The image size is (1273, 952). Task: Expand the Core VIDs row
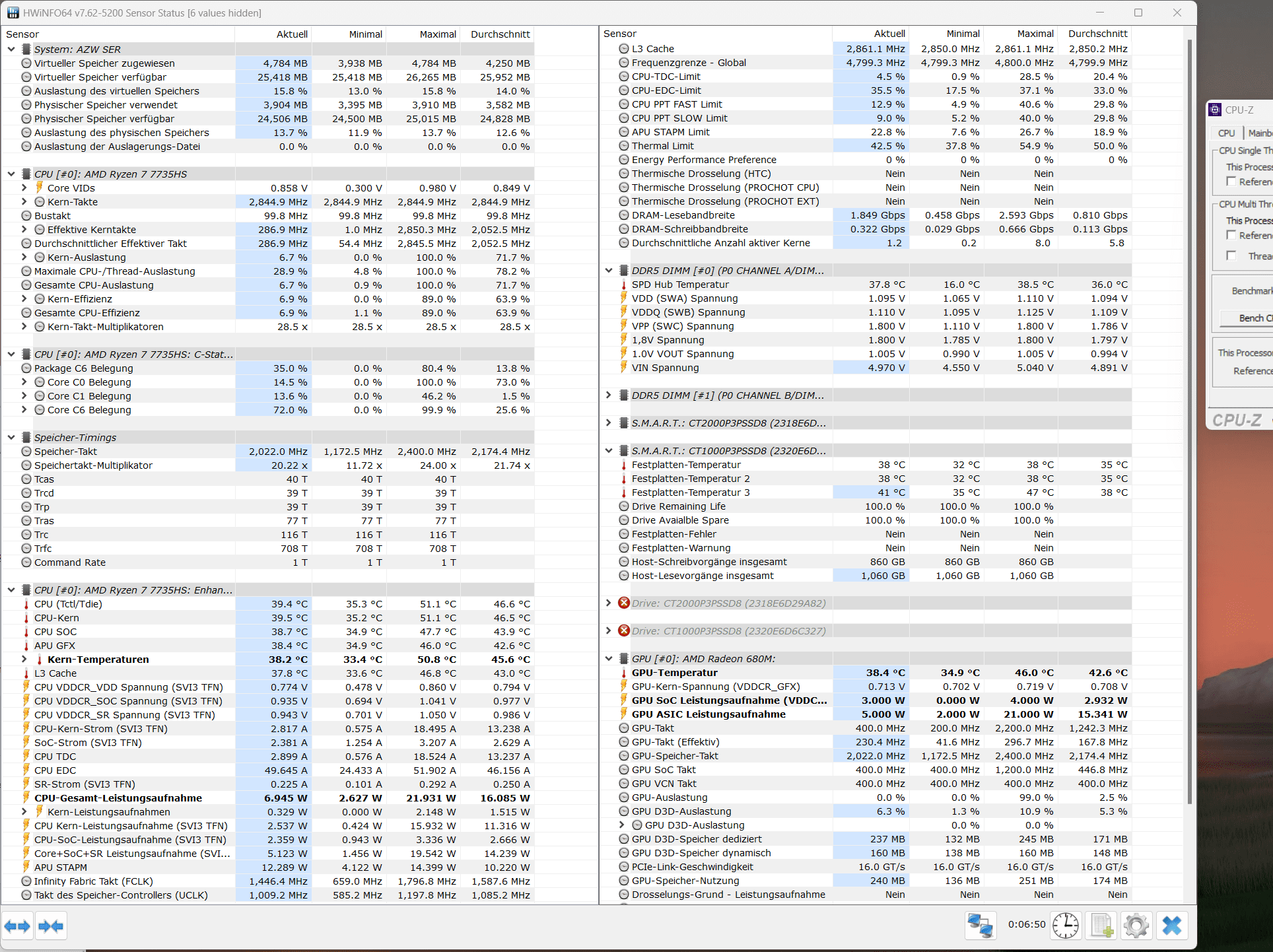[x=24, y=188]
